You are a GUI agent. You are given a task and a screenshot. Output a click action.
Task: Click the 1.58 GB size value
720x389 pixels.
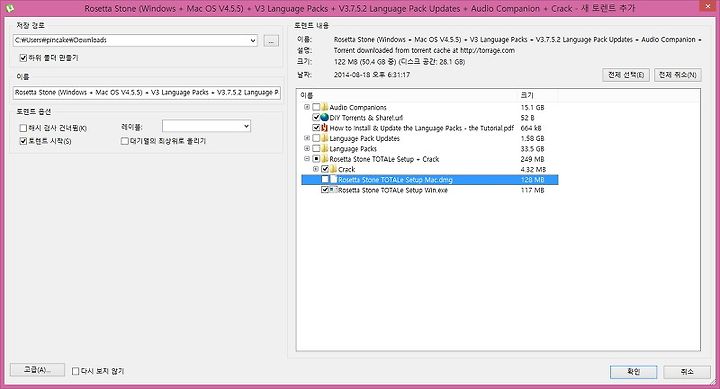[x=532, y=138]
